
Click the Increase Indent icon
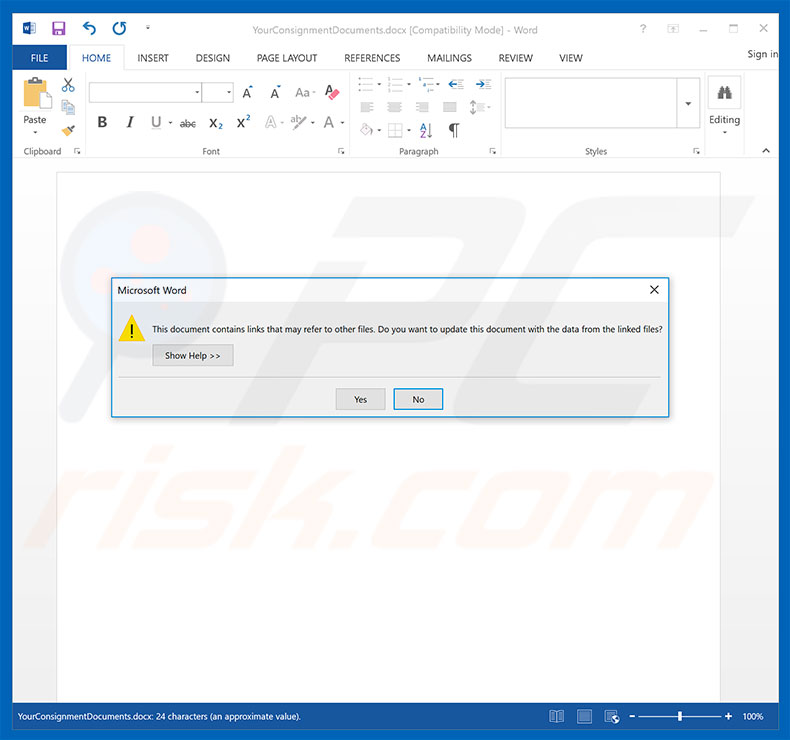[x=484, y=84]
